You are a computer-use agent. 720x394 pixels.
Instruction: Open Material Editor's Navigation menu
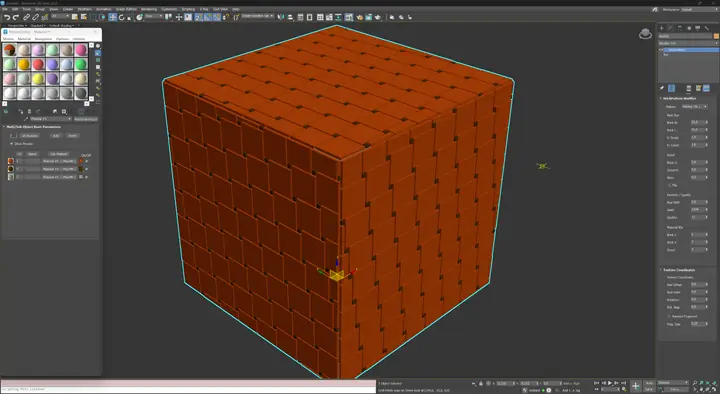[x=43, y=39]
